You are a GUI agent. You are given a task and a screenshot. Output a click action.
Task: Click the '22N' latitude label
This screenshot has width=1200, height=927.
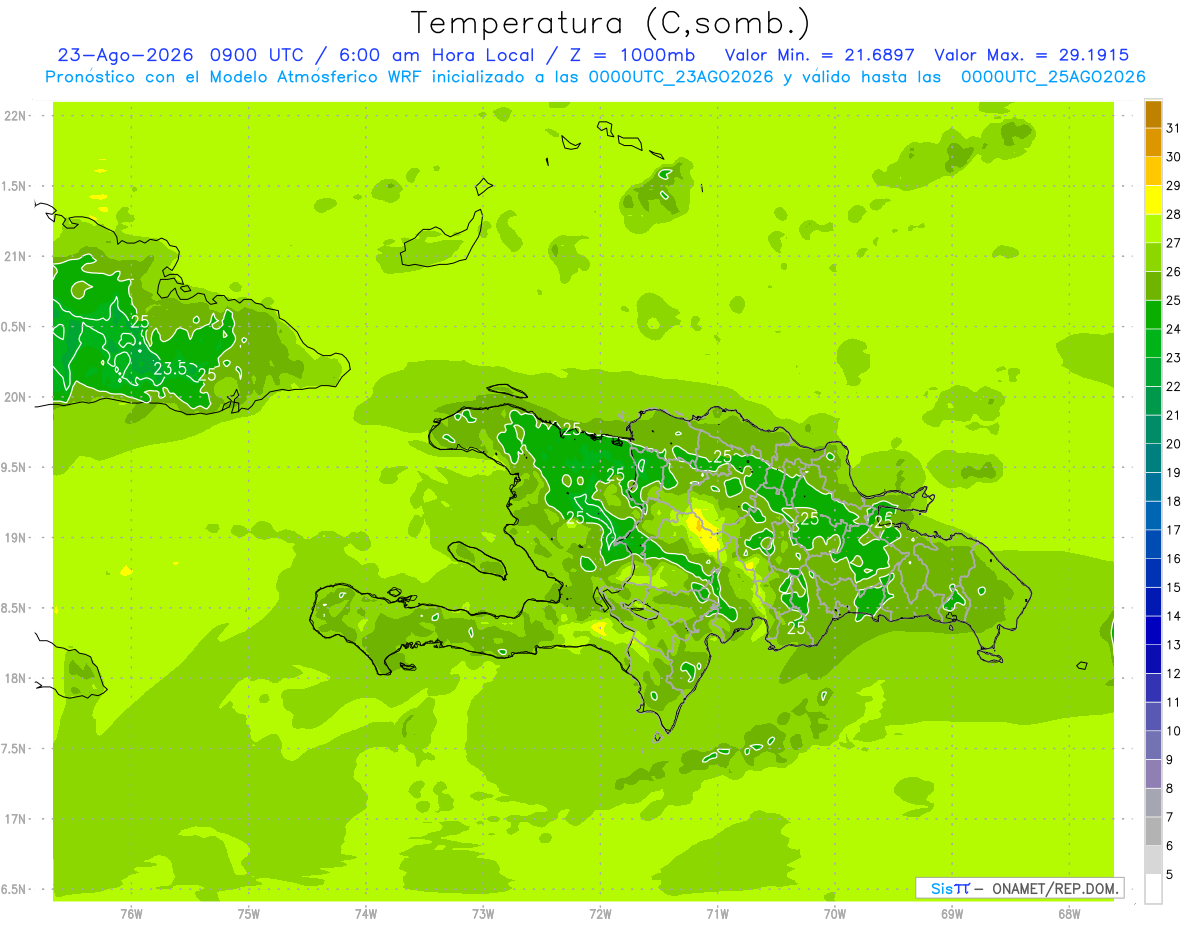point(16,116)
